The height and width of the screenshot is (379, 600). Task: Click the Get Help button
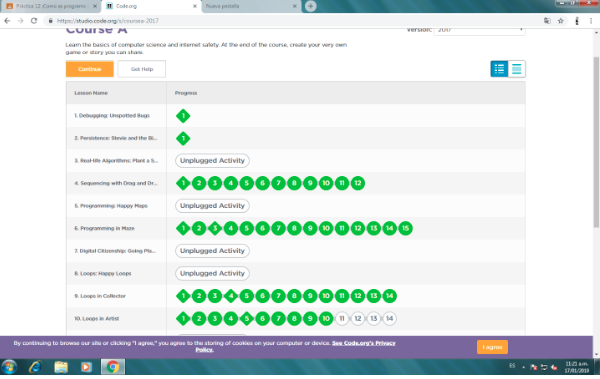tap(142, 69)
